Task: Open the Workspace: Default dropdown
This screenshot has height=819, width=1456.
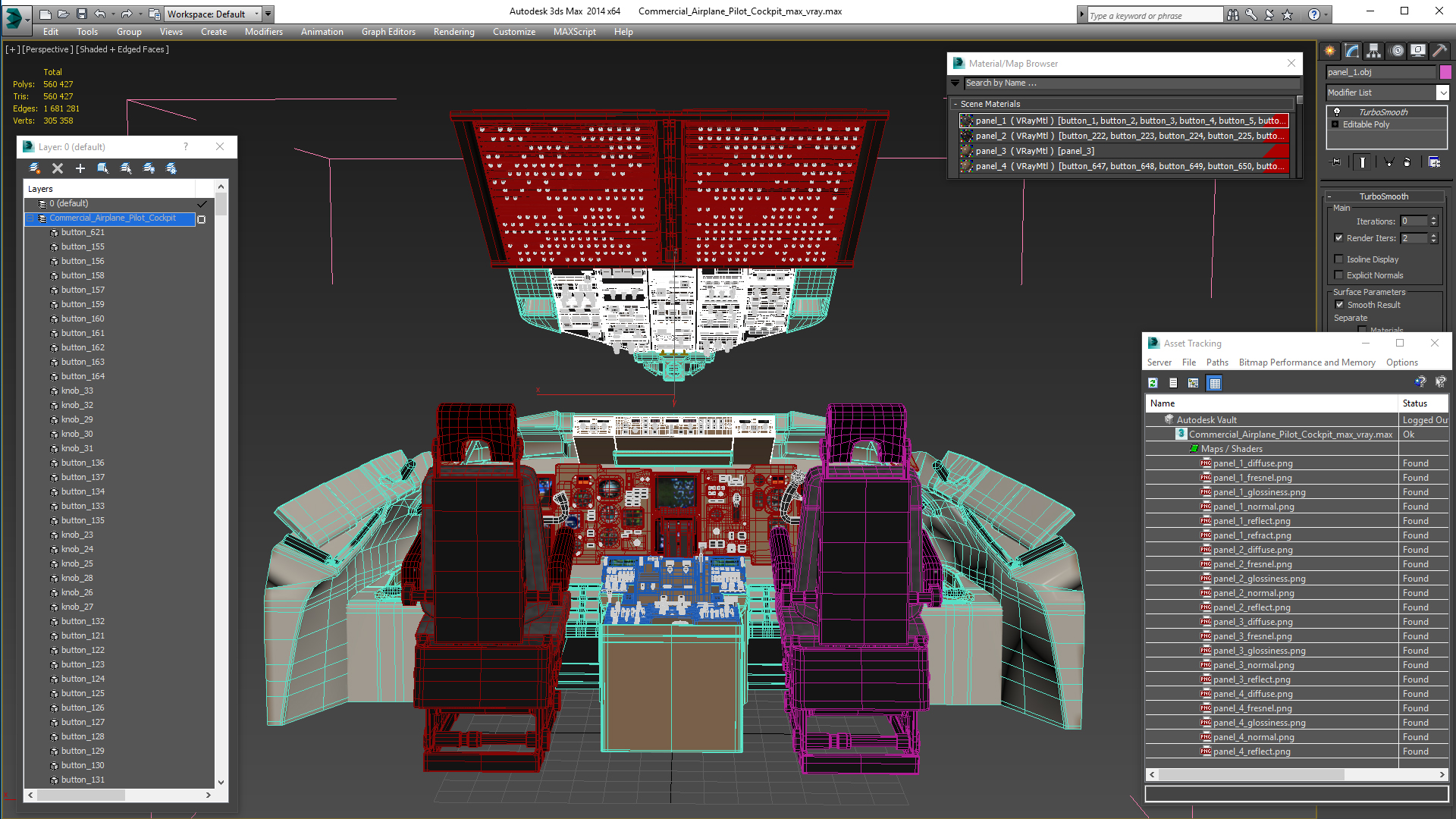Action: 213,14
